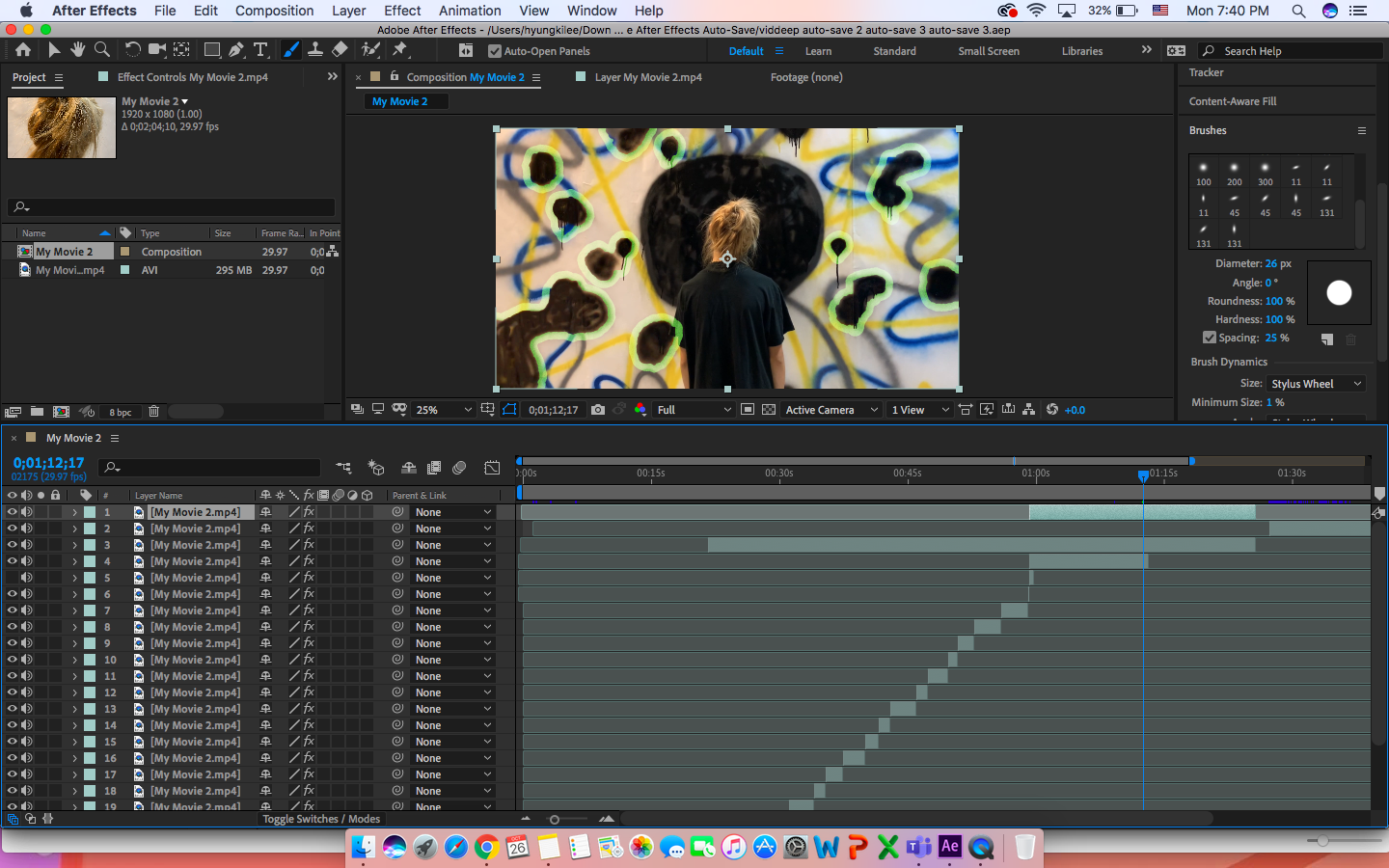Mute audio on layer 1
1389x868 pixels.
click(x=25, y=512)
